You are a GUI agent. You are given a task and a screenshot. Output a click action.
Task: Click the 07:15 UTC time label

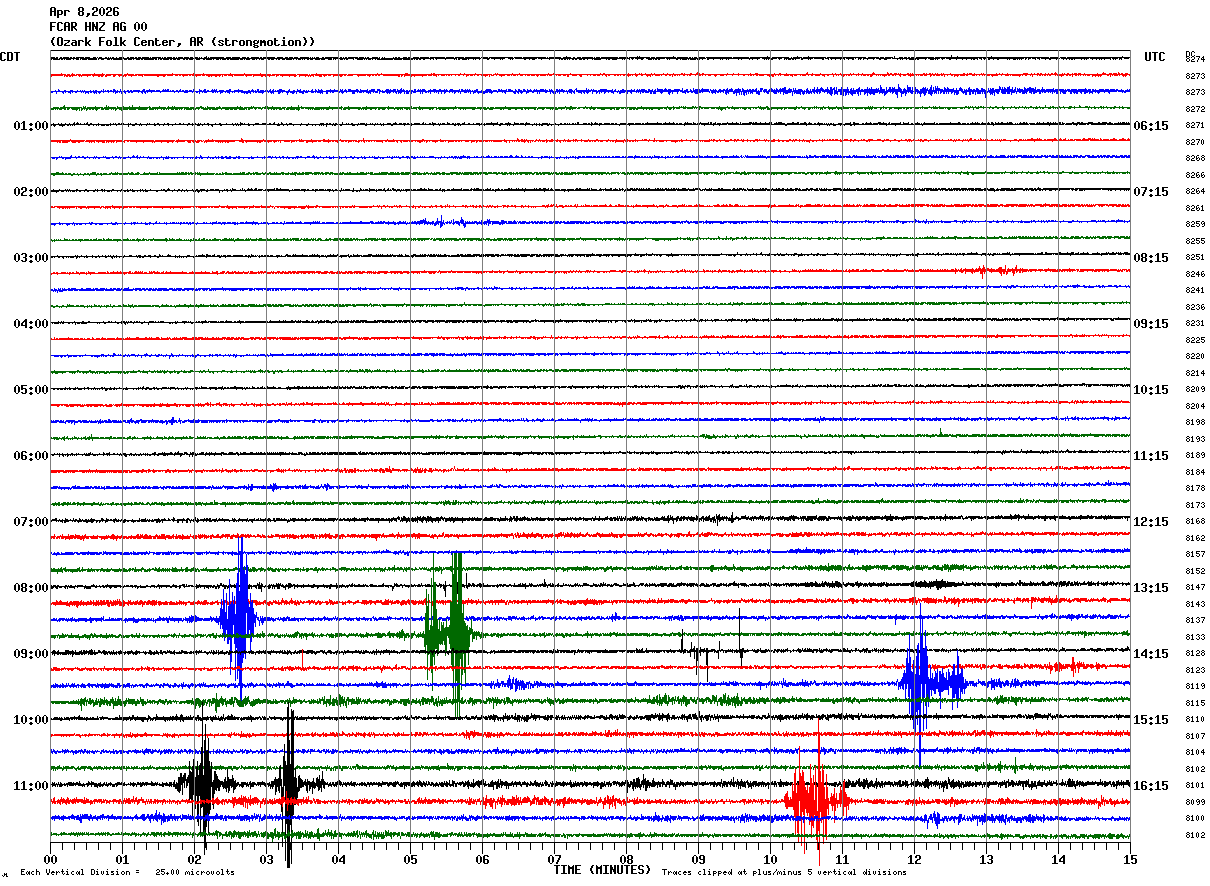pos(1151,192)
